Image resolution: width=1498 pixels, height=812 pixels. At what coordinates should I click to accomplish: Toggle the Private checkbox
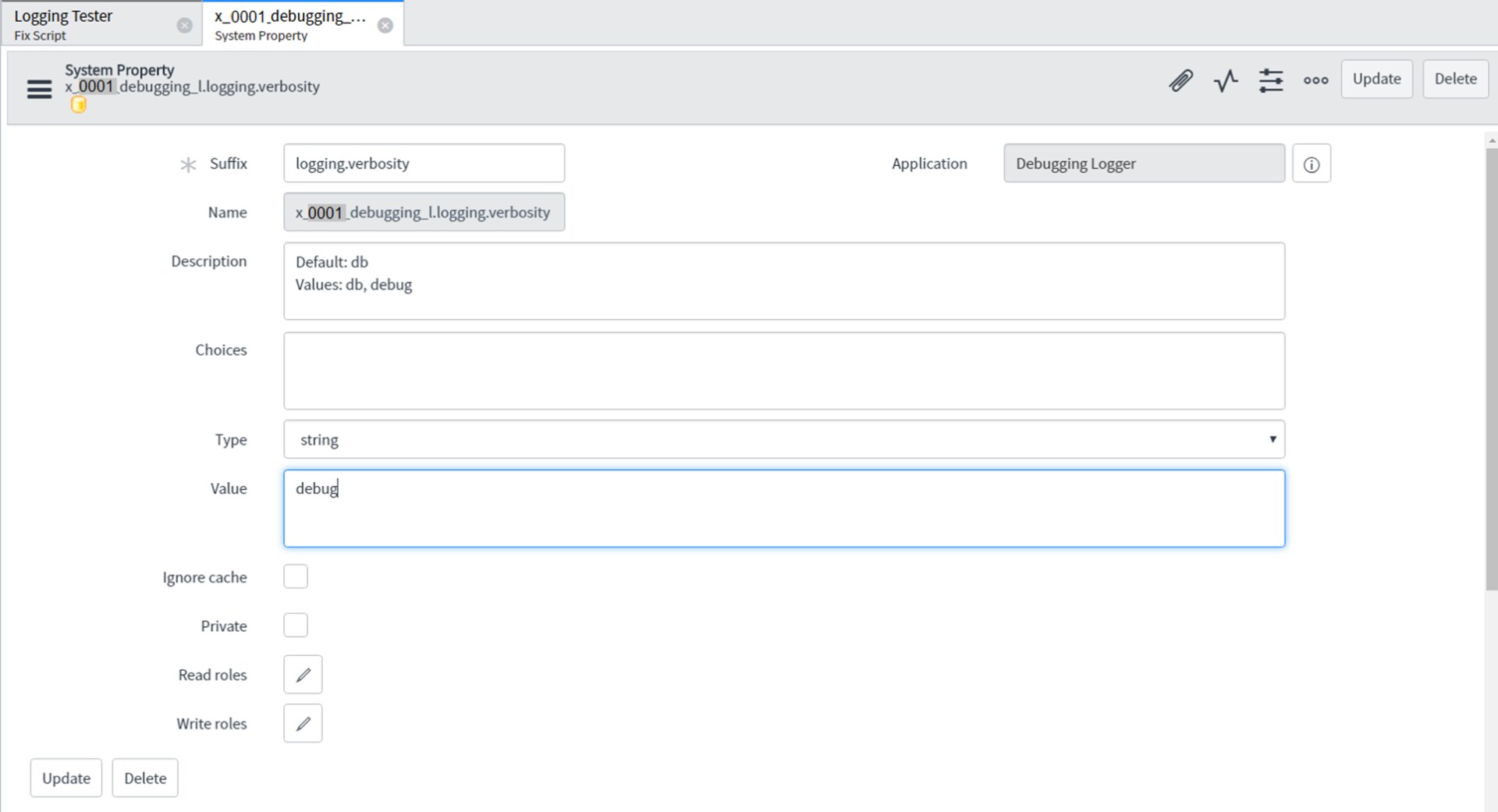296,626
